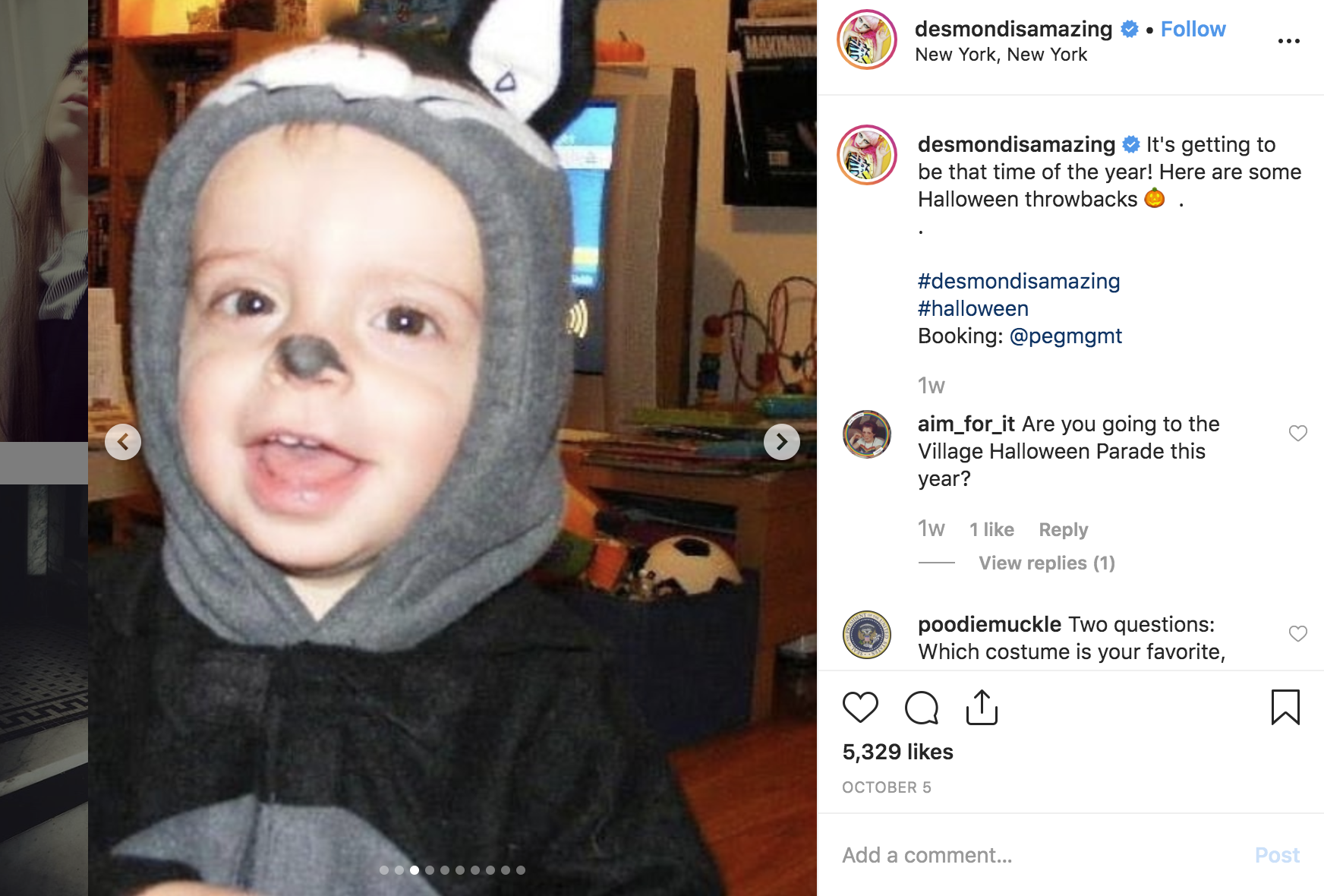Open the @pegmgmt profile link

pos(1066,336)
